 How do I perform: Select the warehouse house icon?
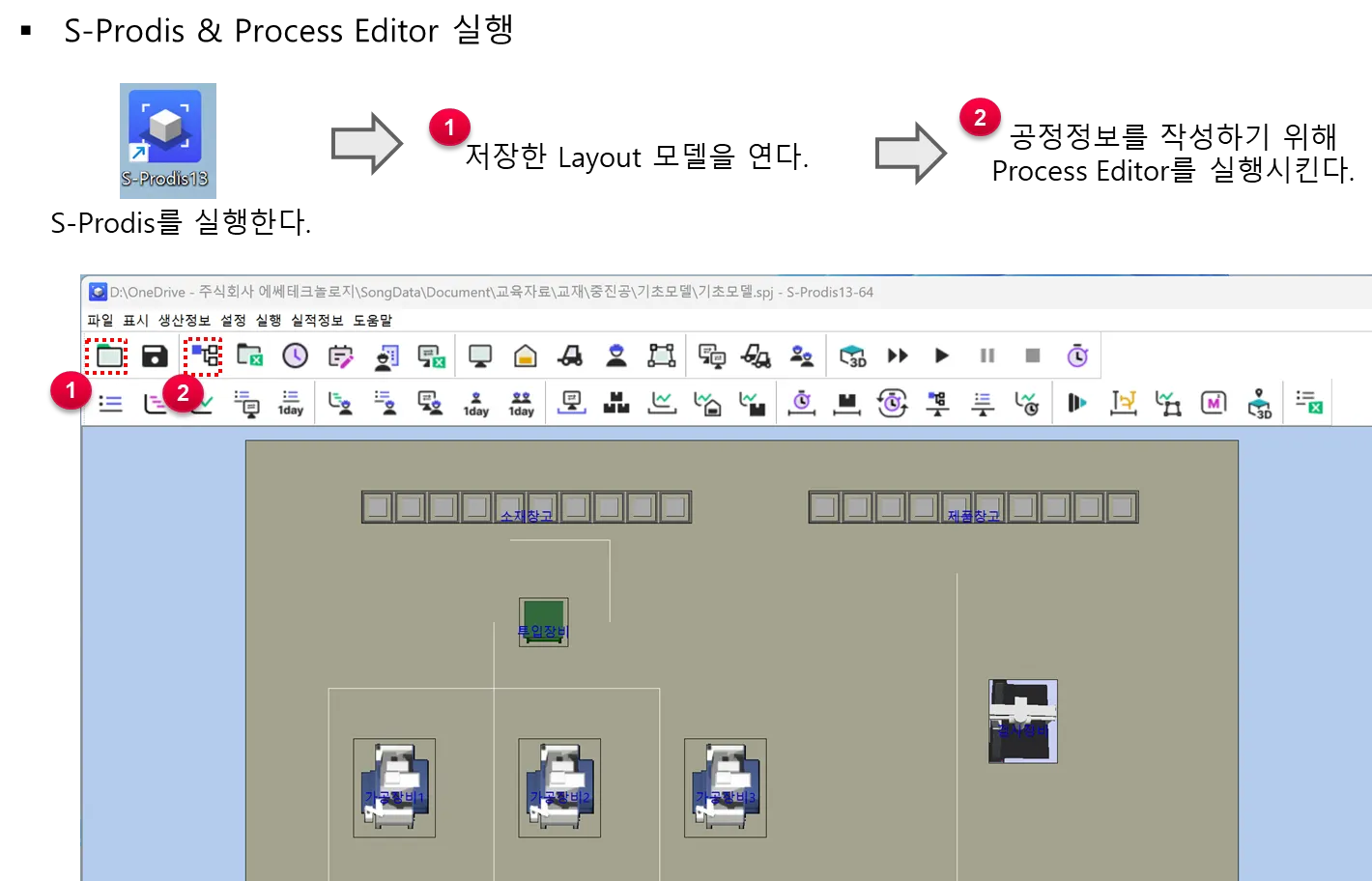click(x=525, y=356)
